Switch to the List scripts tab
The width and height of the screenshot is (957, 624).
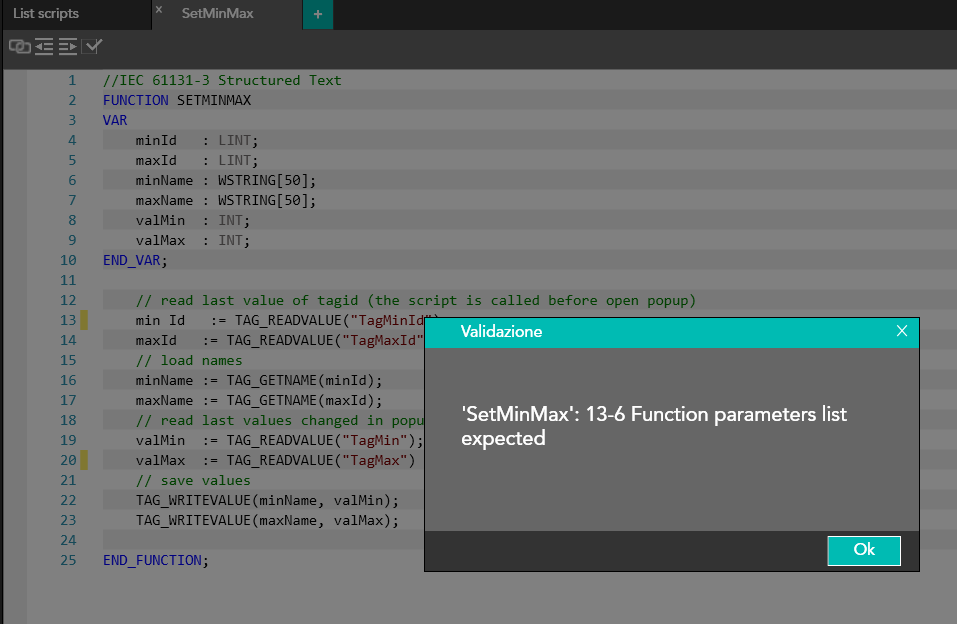point(46,14)
